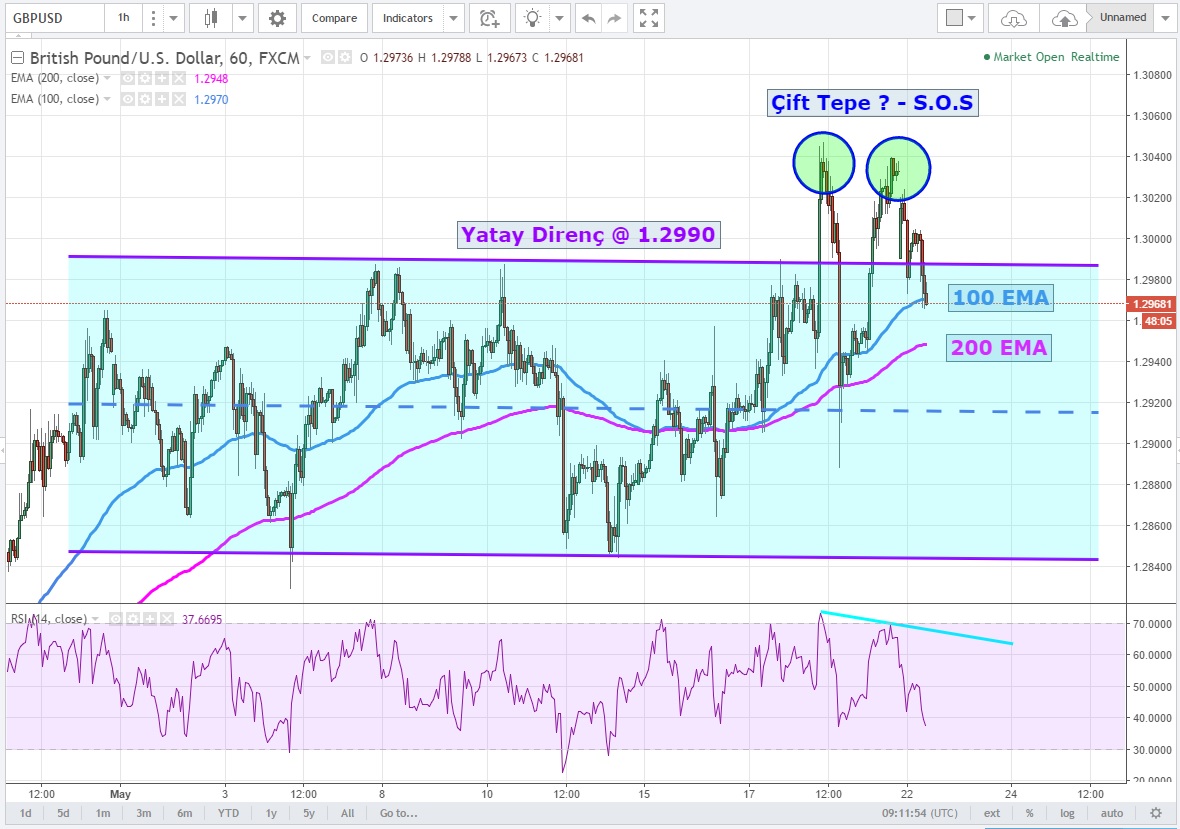Toggle visibility of EMA (100, close) indicator

click(x=128, y=99)
